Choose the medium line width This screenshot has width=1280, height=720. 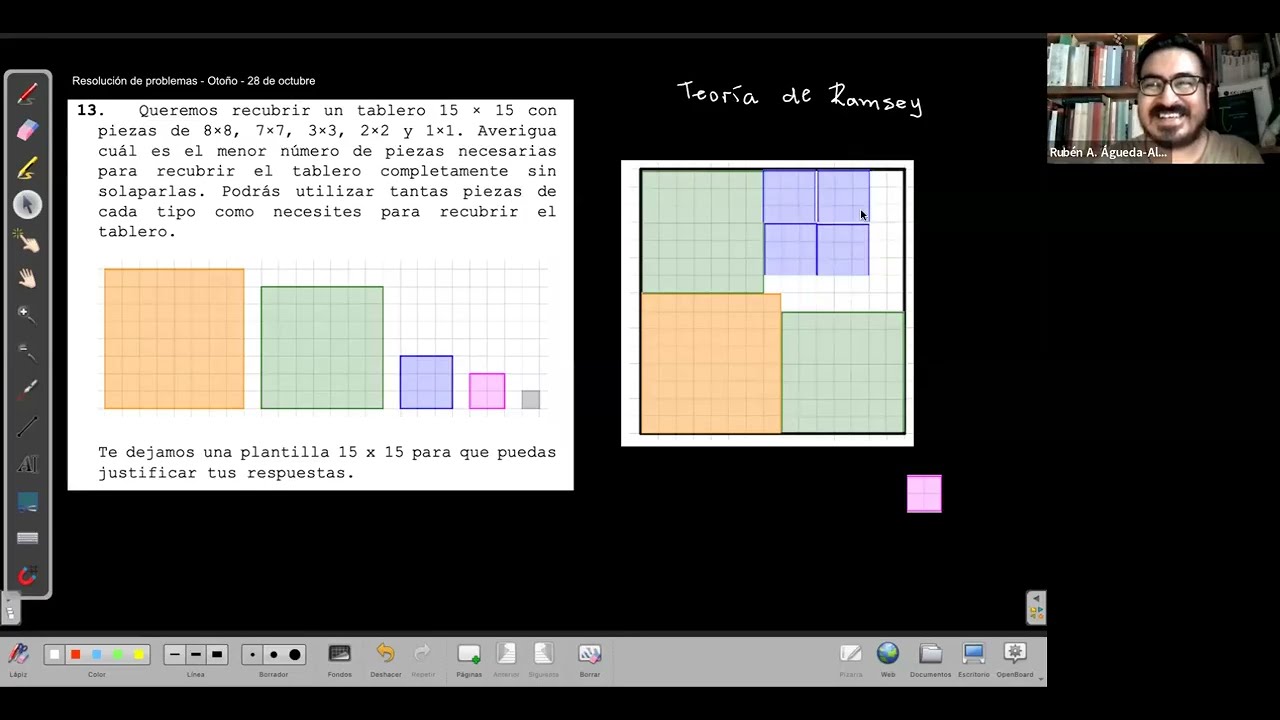195,655
